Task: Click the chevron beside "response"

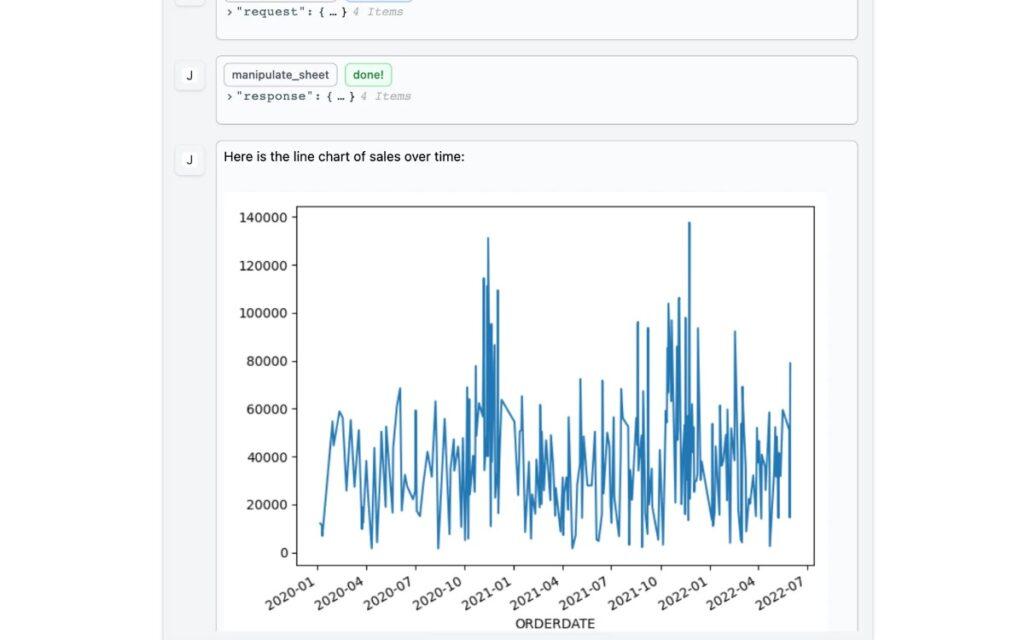Action: [x=227, y=96]
